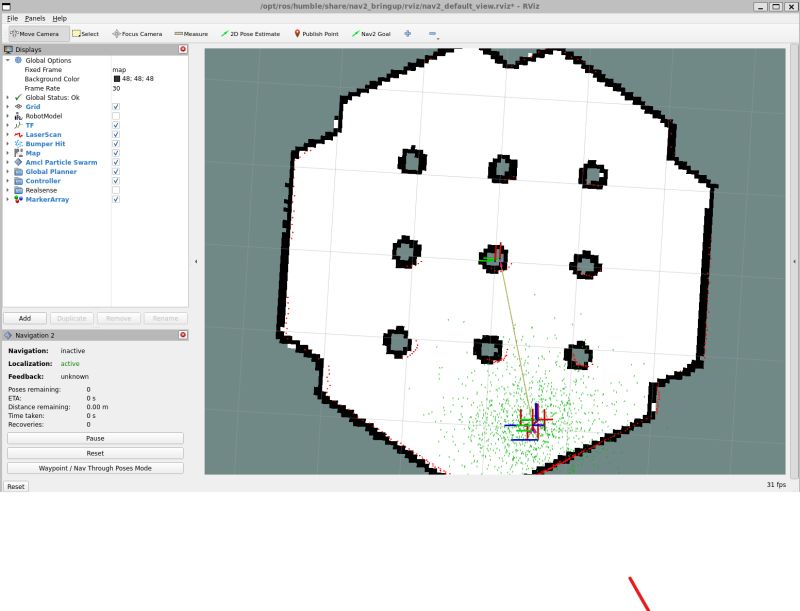
Task: Open the Background Color swatch
Action: 117,78
